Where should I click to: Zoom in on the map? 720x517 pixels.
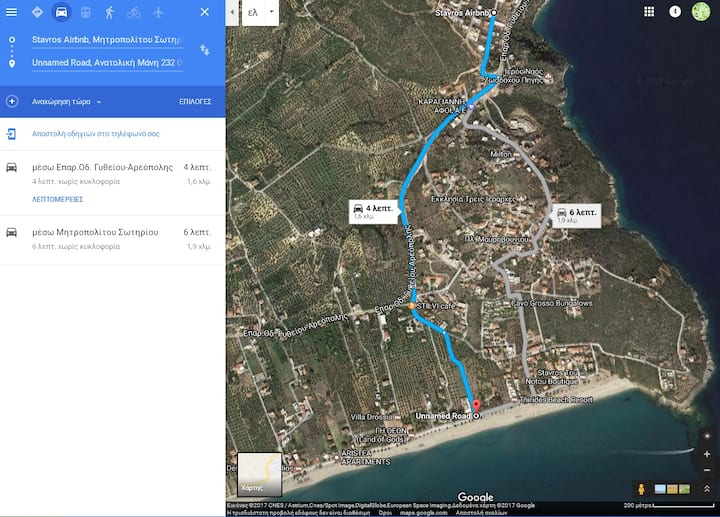707,453
